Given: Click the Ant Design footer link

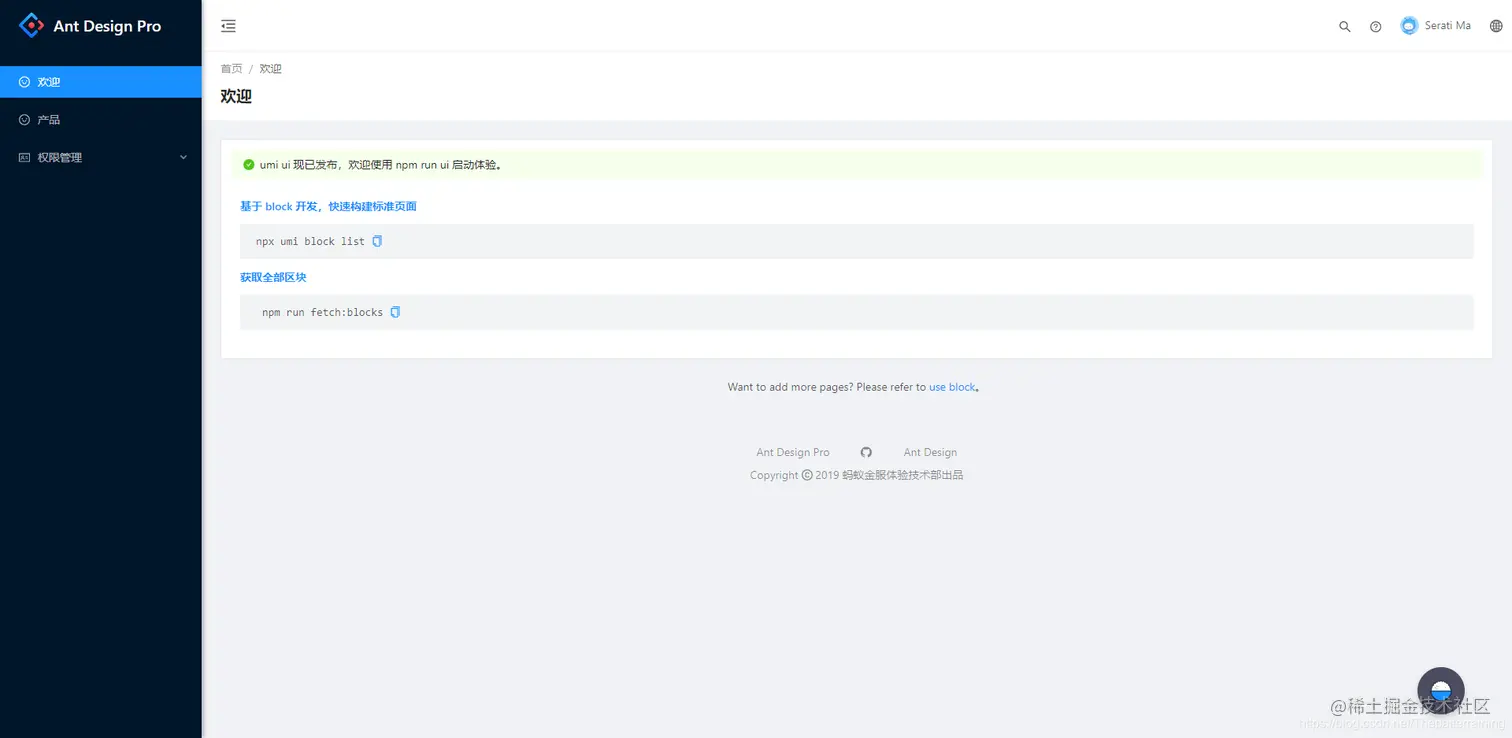Looking at the screenshot, I should coord(929,452).
